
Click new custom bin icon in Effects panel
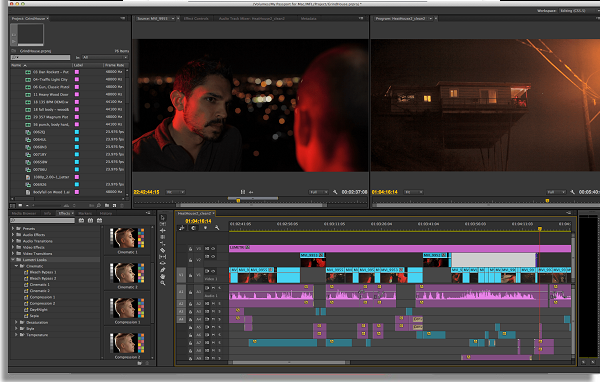(139, 363)
